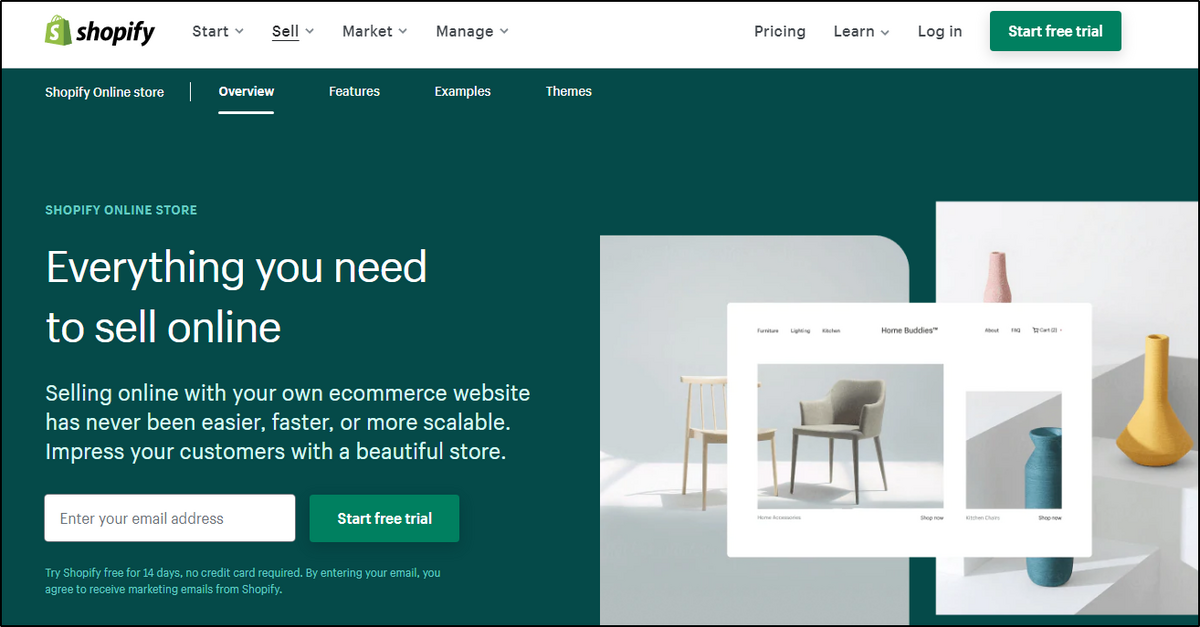
Task: Open the Themes tab
Action: pyautogui.click(x=569, y=91)
